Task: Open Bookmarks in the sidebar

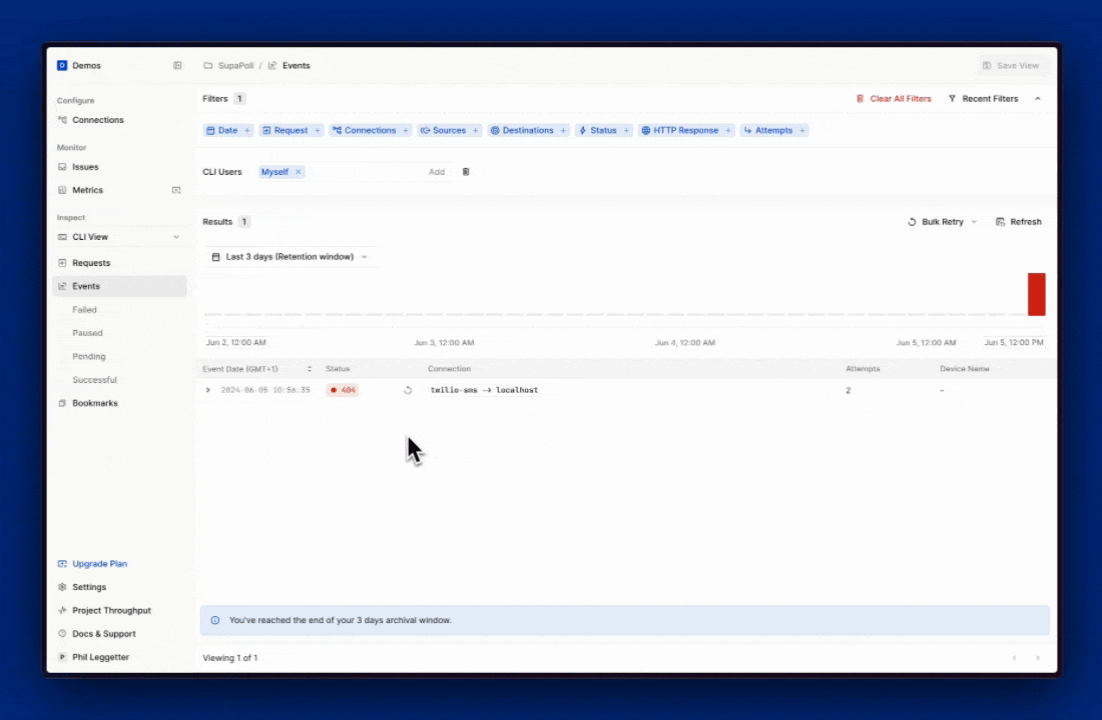Action: coord(95,404)
